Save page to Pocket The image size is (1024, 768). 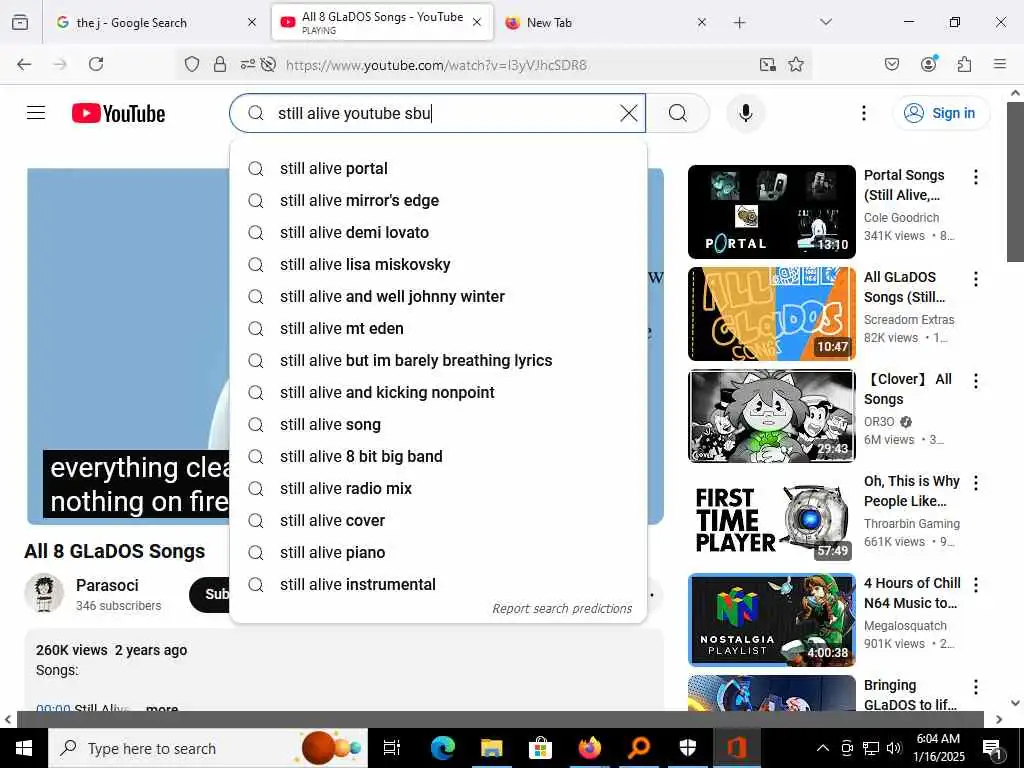point(891,64)
